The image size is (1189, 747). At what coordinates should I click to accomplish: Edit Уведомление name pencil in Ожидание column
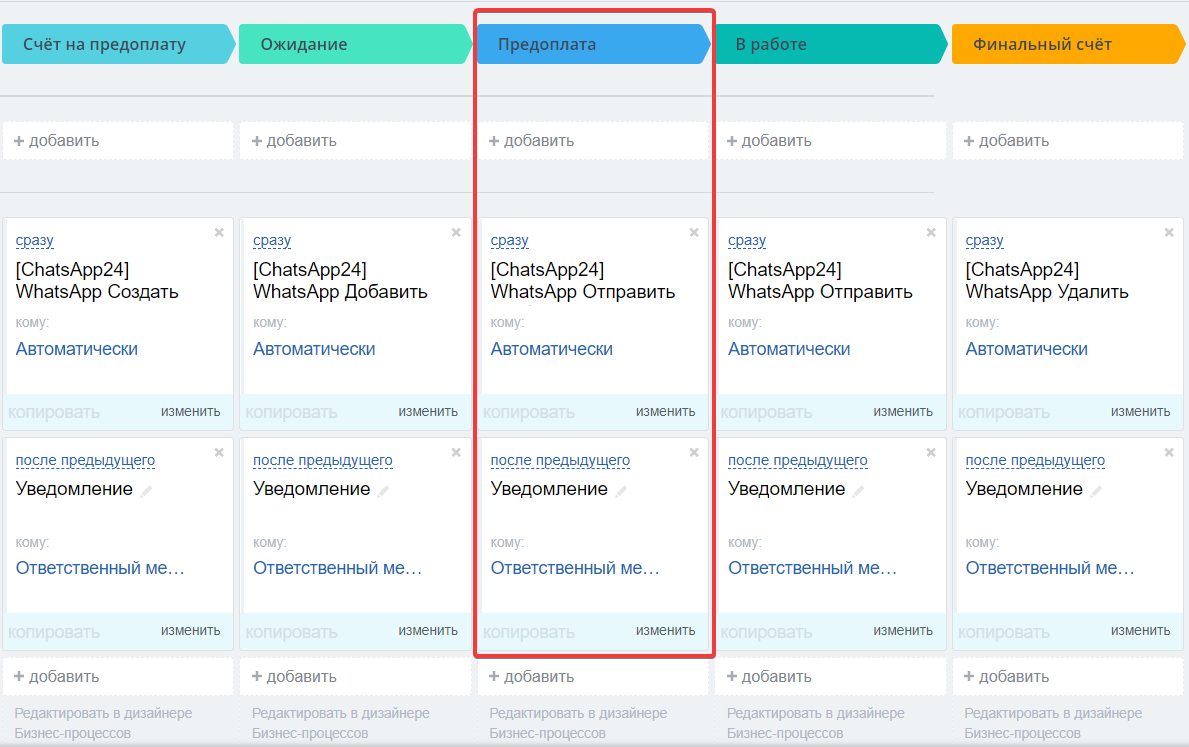click(x=384, y=491)
